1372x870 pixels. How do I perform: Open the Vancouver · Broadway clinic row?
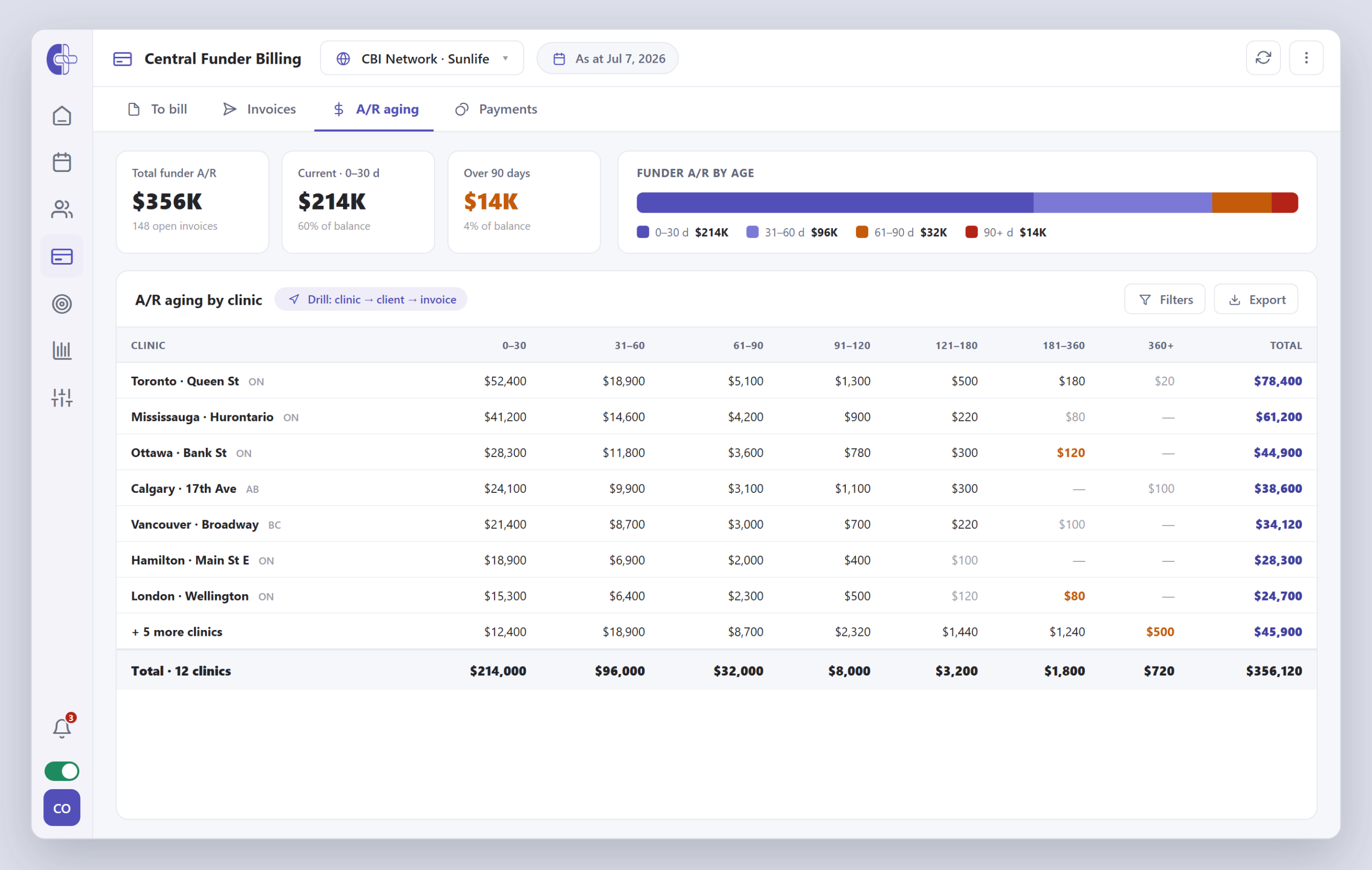716,524
